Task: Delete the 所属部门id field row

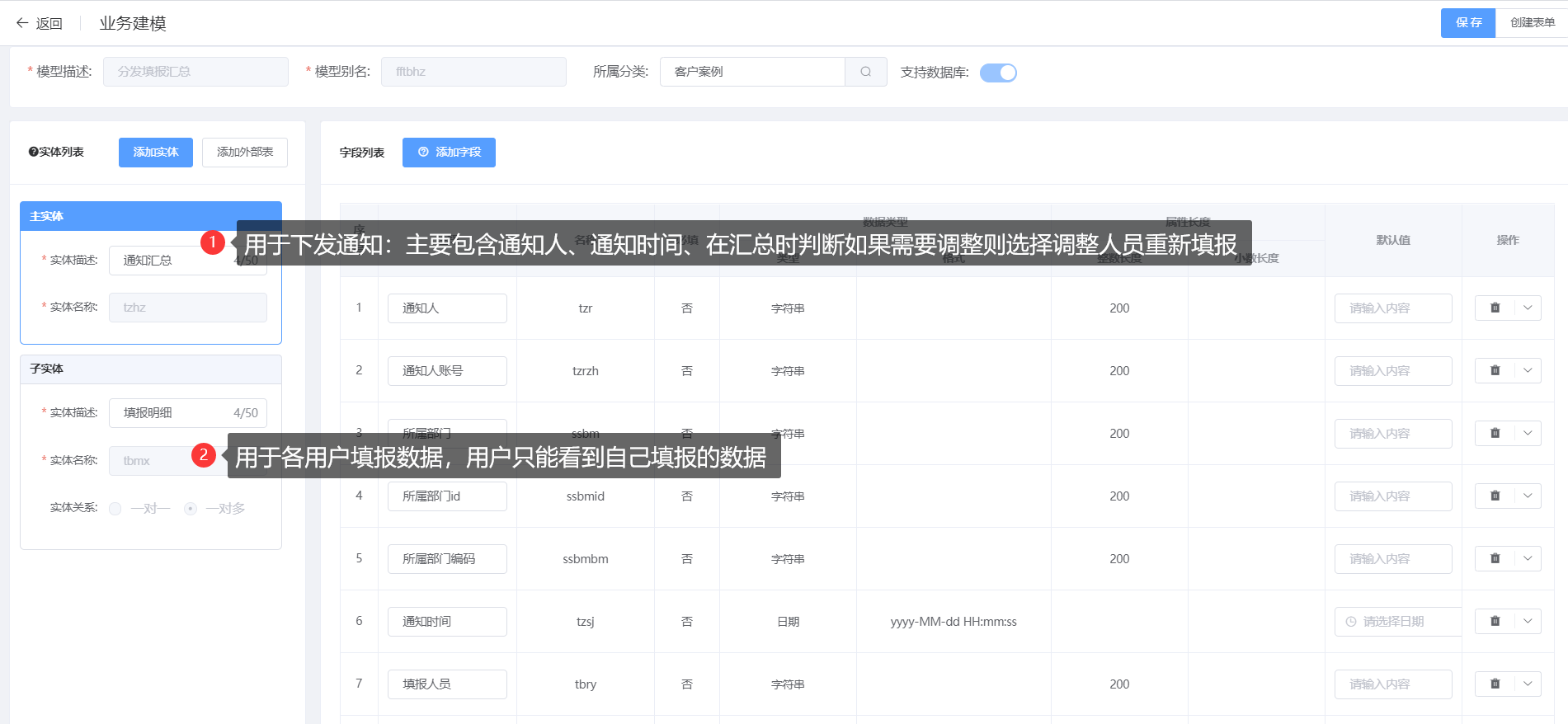Action: tap(1495, 496)
